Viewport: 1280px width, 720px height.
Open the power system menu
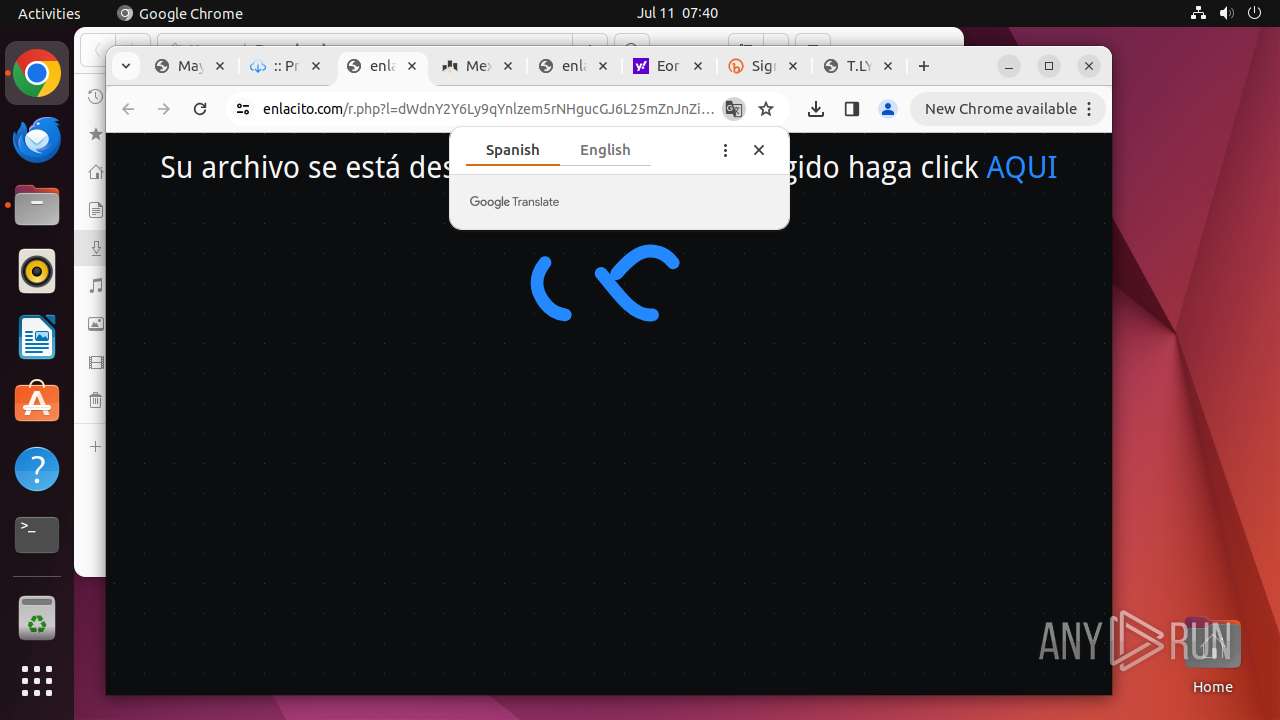(1256, 13)
